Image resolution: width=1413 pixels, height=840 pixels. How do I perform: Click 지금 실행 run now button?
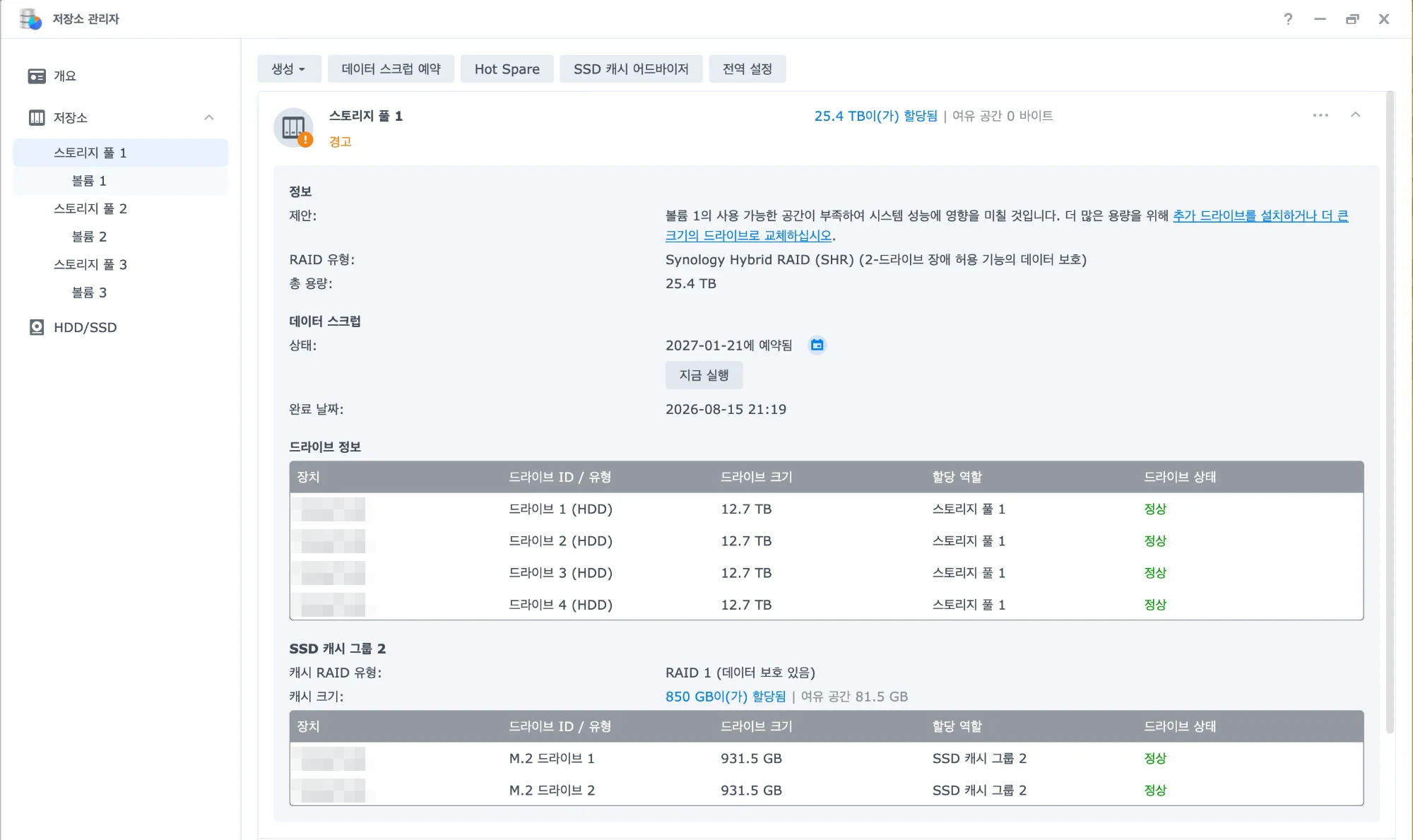tap(704, 374)
